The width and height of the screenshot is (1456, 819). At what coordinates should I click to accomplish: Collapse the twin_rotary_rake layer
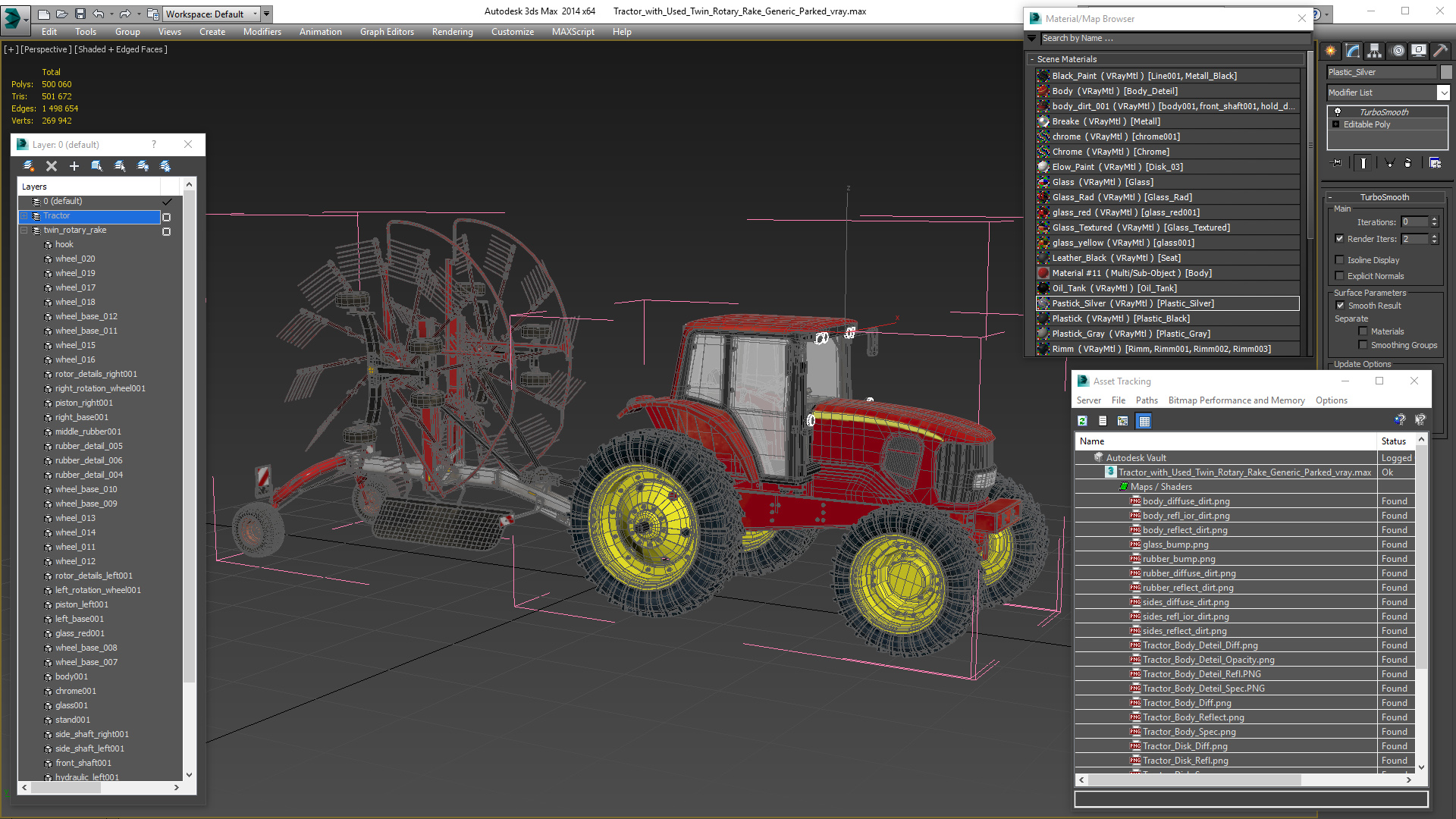[x=24, y=231]
